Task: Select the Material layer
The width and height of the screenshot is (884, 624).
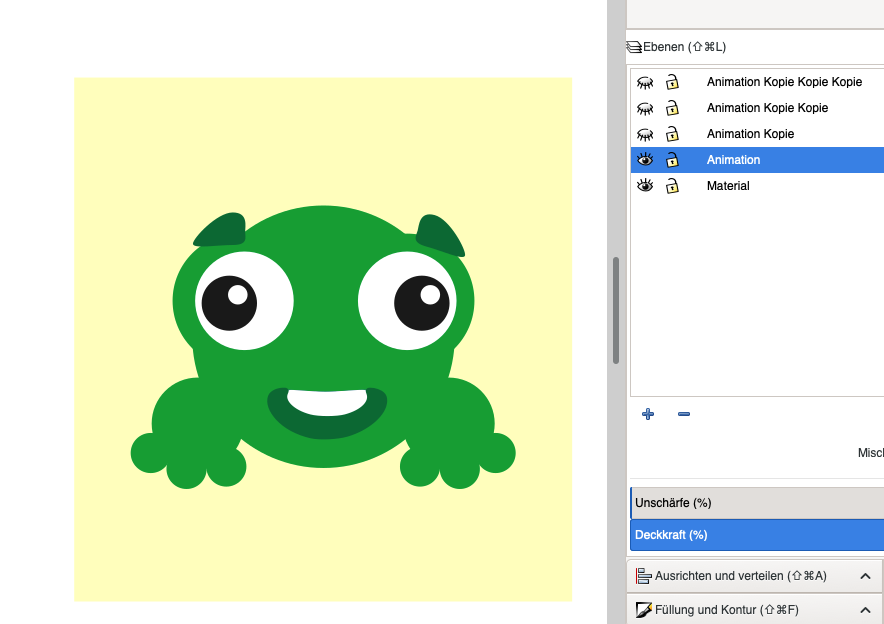Action: [728, 186]
